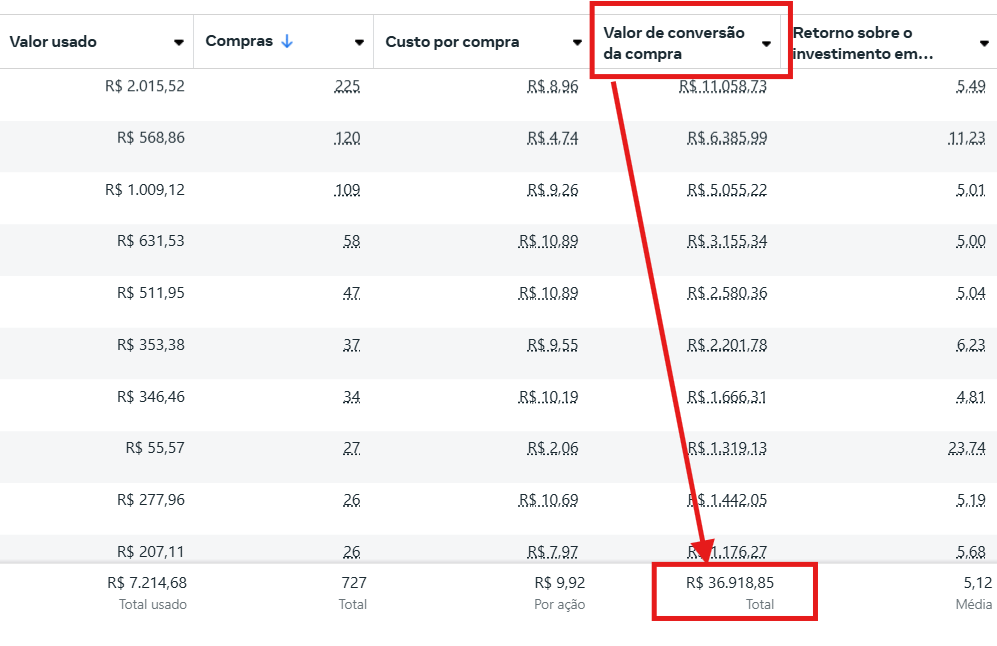This screenshot has height=646, width=997.
Task: Click the Retorno sobre o investimento header text
Action: click(x=863, y=43)
